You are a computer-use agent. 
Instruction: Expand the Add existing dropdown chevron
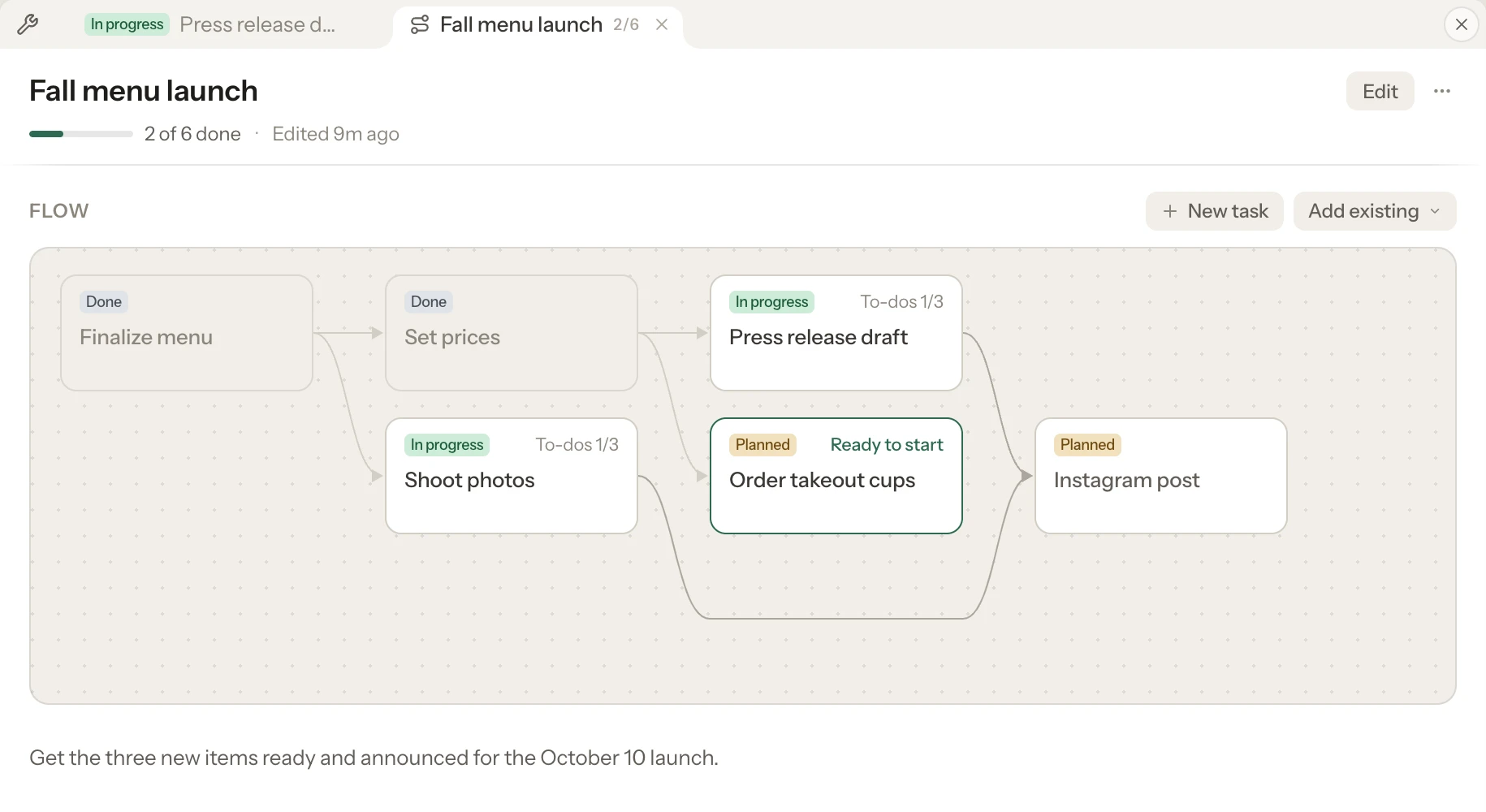point(1435,211)
